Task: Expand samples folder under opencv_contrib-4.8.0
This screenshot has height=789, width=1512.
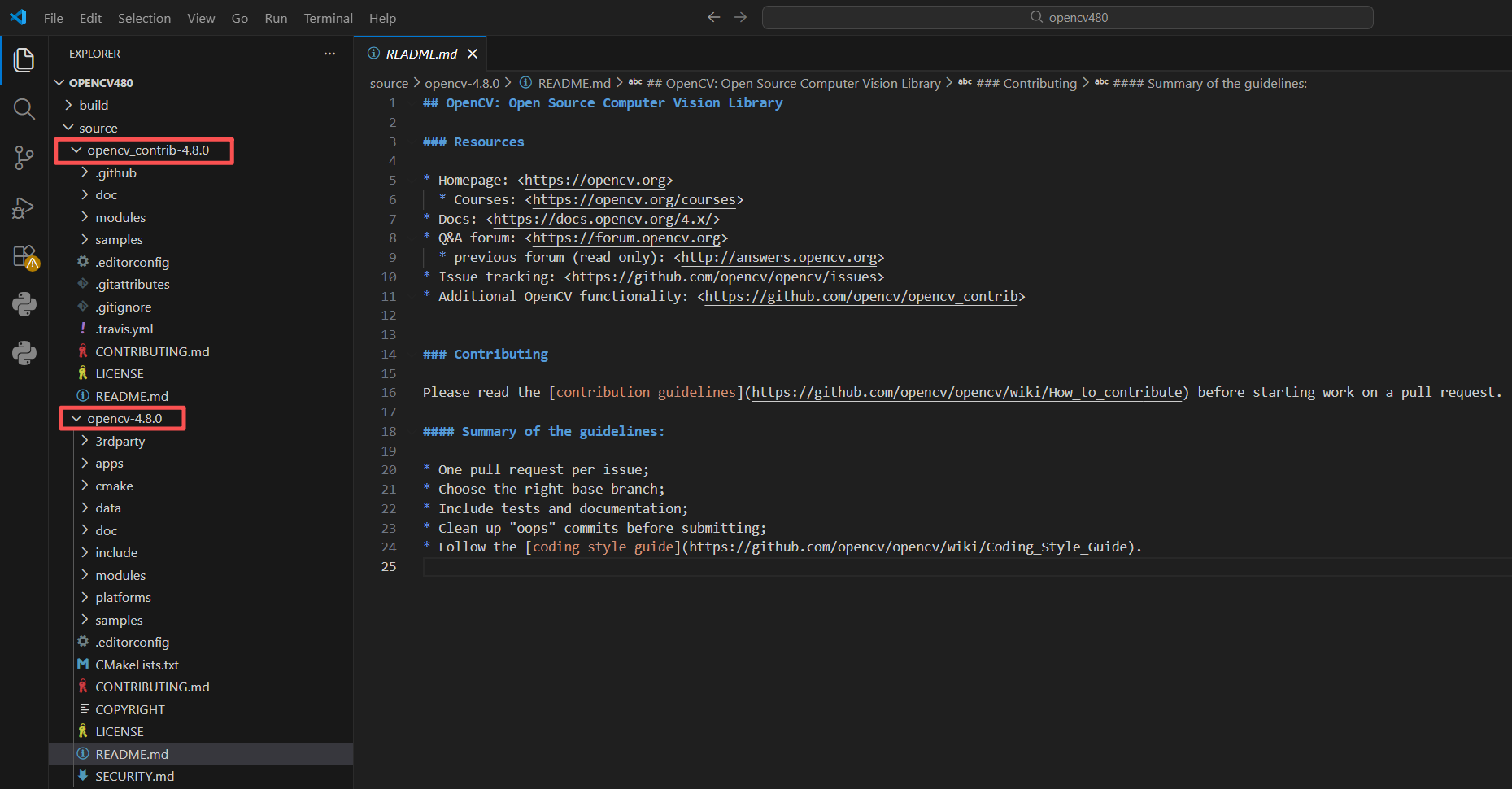Action: click(201, 239)
